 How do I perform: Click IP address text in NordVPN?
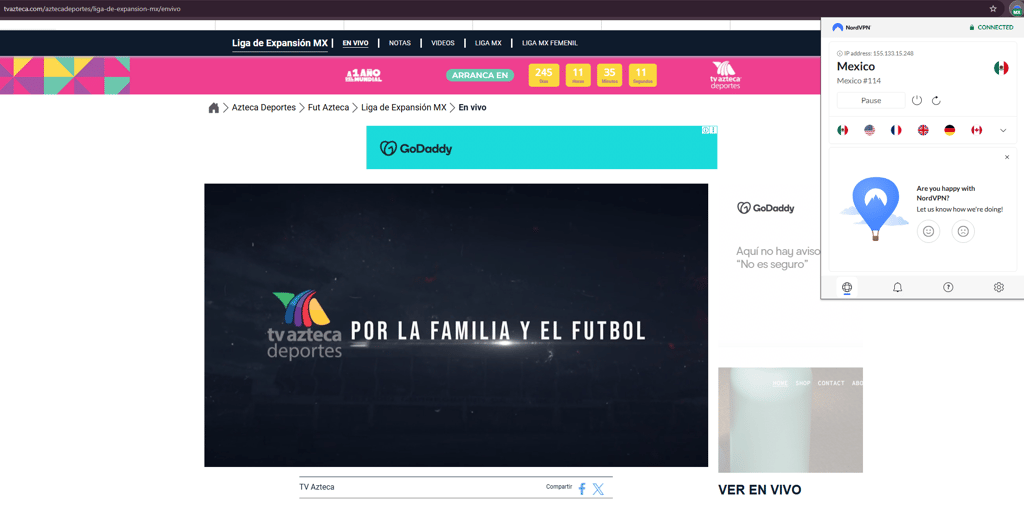(875, 53)
